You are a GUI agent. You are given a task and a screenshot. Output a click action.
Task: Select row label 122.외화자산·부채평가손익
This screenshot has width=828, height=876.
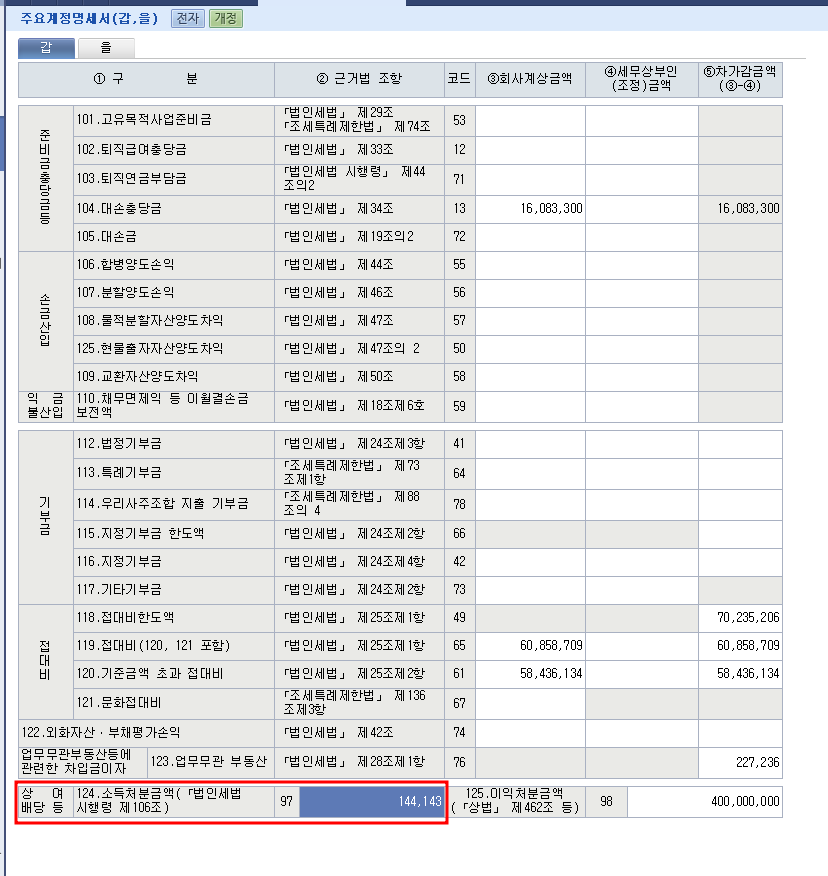146,733
